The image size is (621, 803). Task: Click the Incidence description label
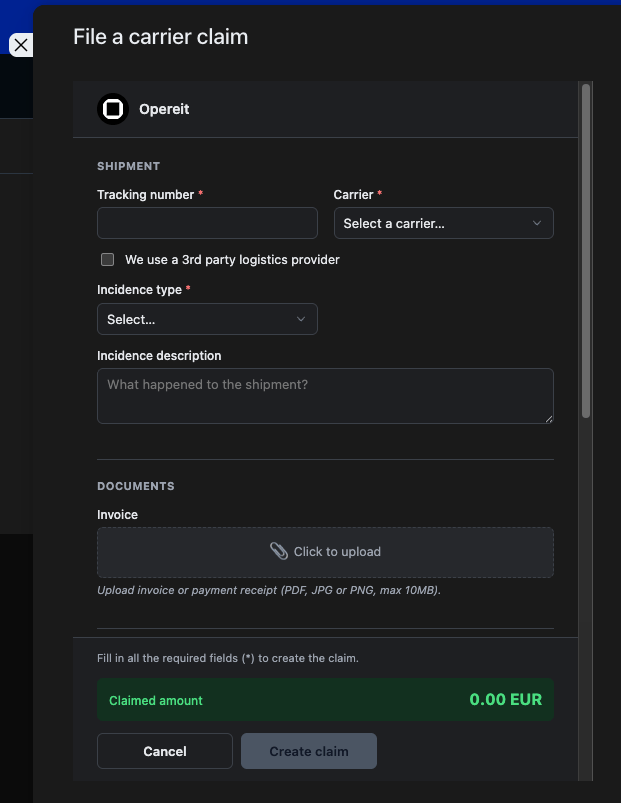tap(159, 355)
